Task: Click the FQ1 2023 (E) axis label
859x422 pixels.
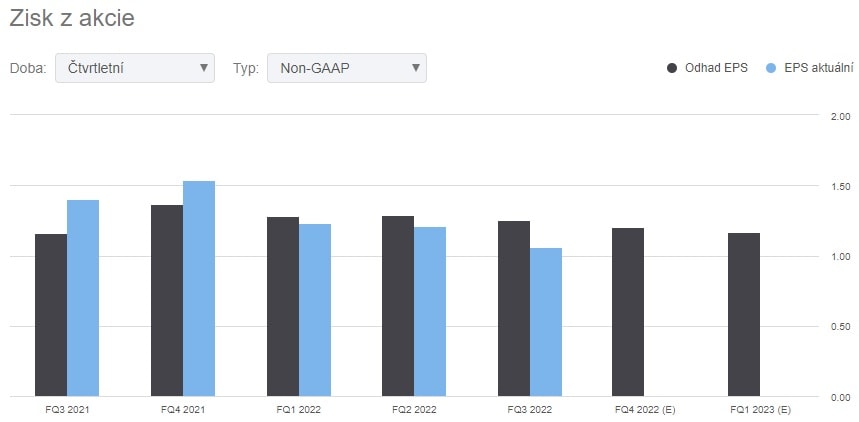Action: tap(760, 410)
